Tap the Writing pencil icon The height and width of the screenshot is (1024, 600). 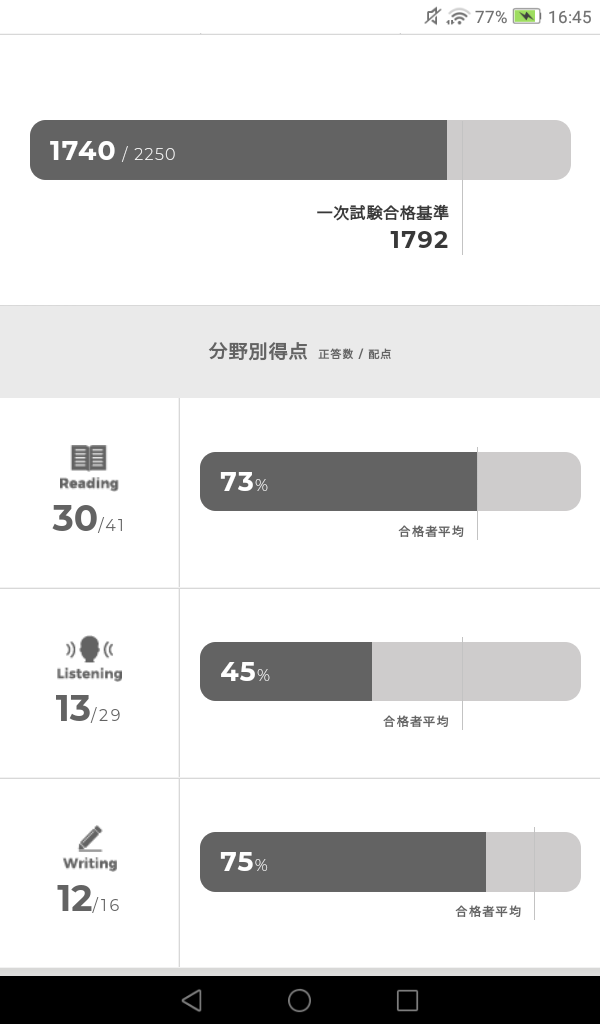[x=90, y=838]
